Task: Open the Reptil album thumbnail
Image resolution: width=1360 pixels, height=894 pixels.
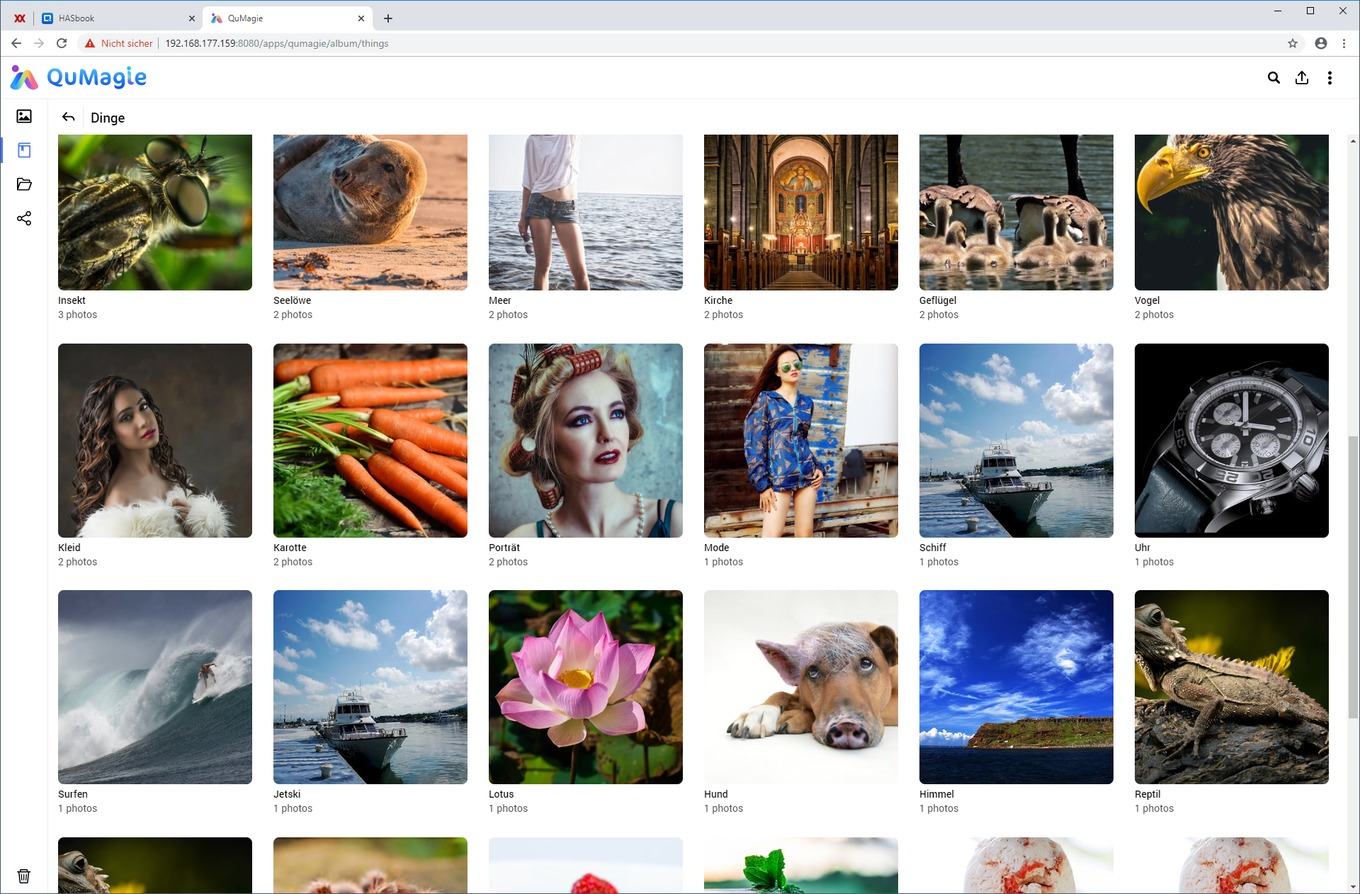Action: [1232, 687]
